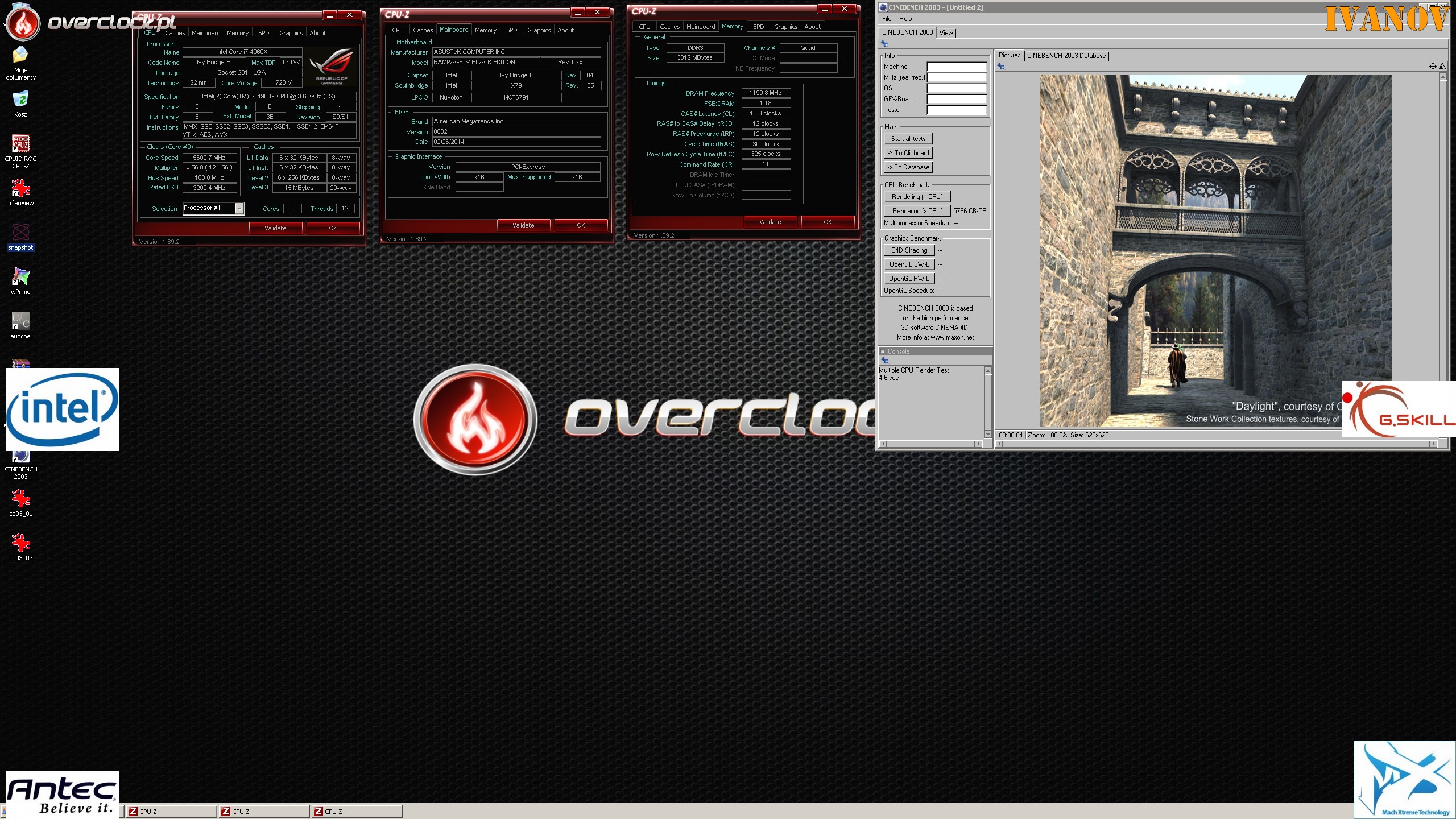The image size is (1456, 819).
Task: Click Start all tests button
Action: 908,139
